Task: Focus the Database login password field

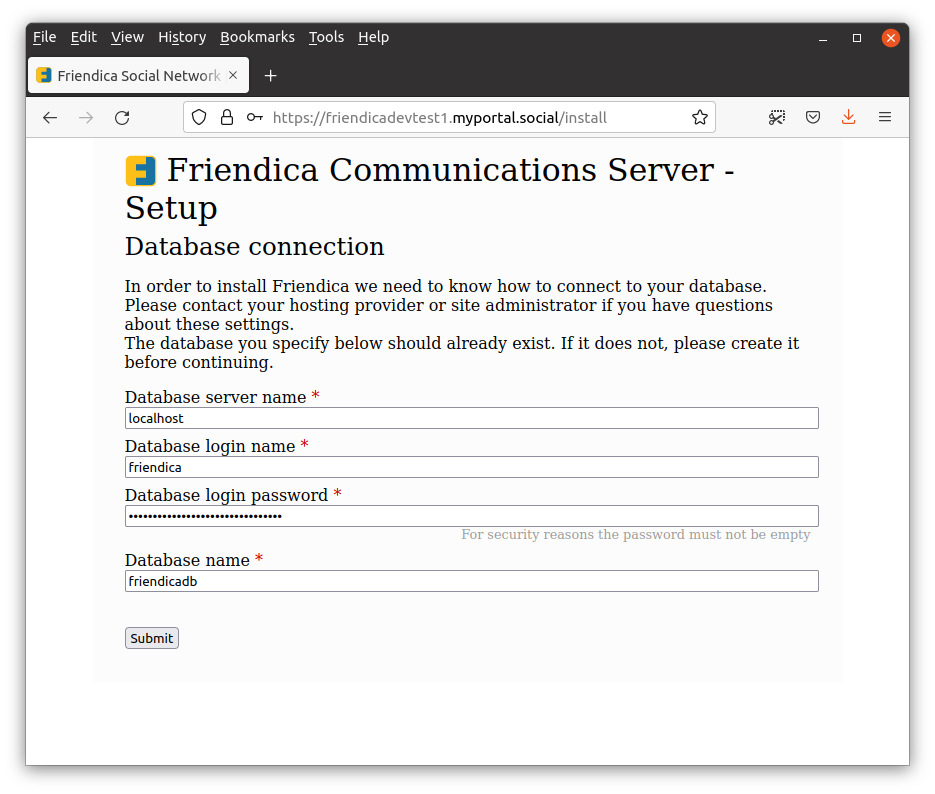Action: point(471,516)
